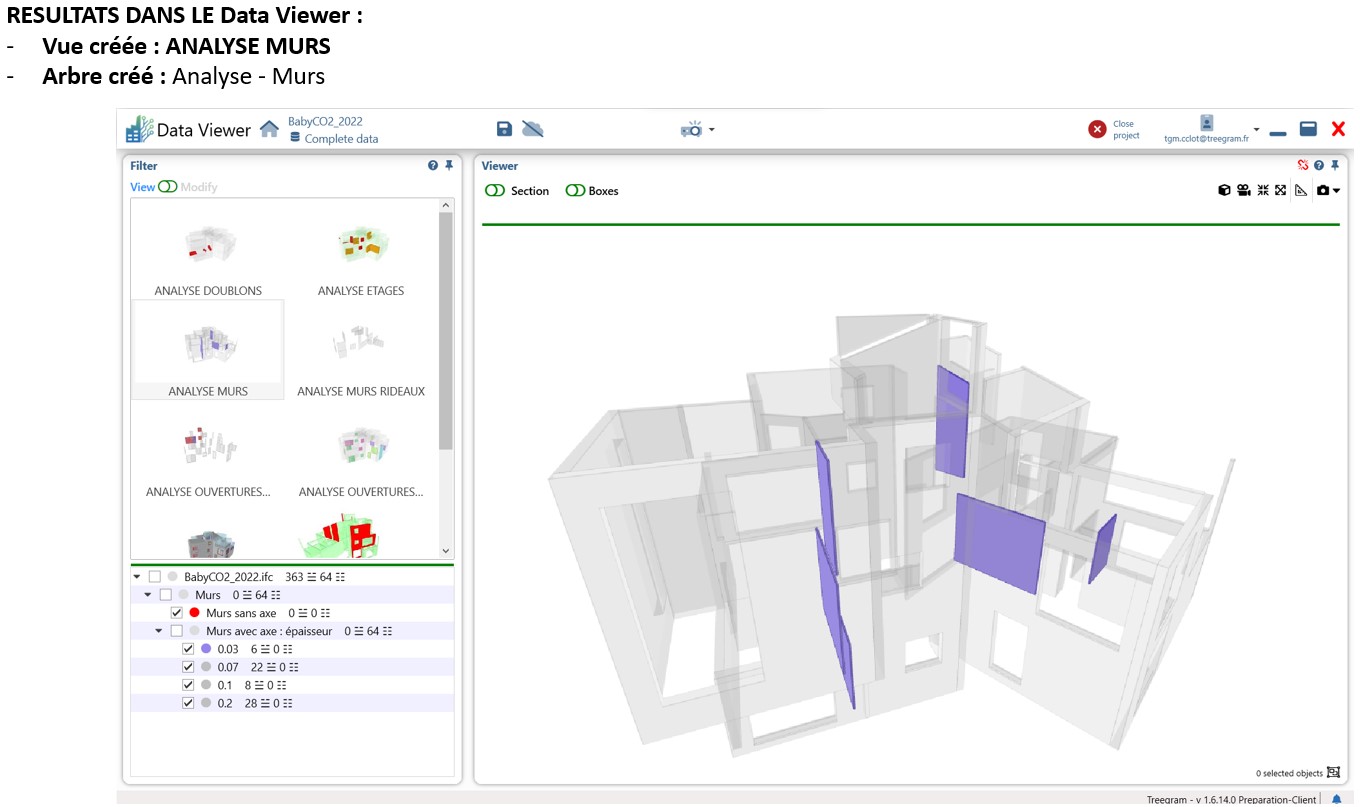1360x807 pixels.
Task: Select the ANALYSE ETAGES view thumbnail
Action: [361, 255]
